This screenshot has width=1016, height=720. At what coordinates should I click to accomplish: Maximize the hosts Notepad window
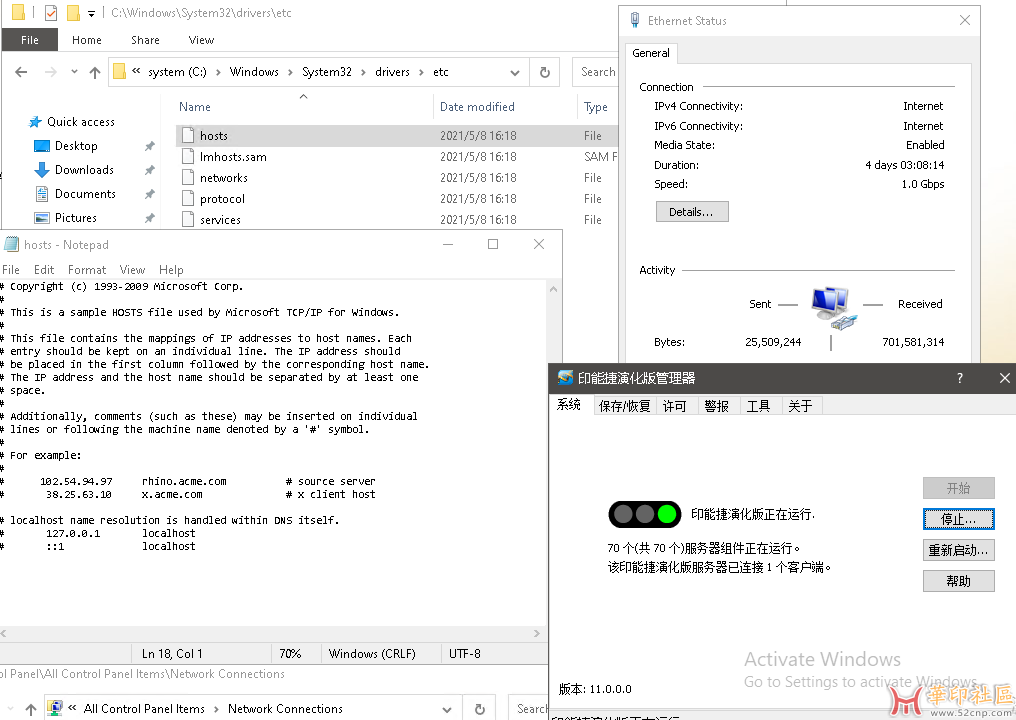click(493, 244)
